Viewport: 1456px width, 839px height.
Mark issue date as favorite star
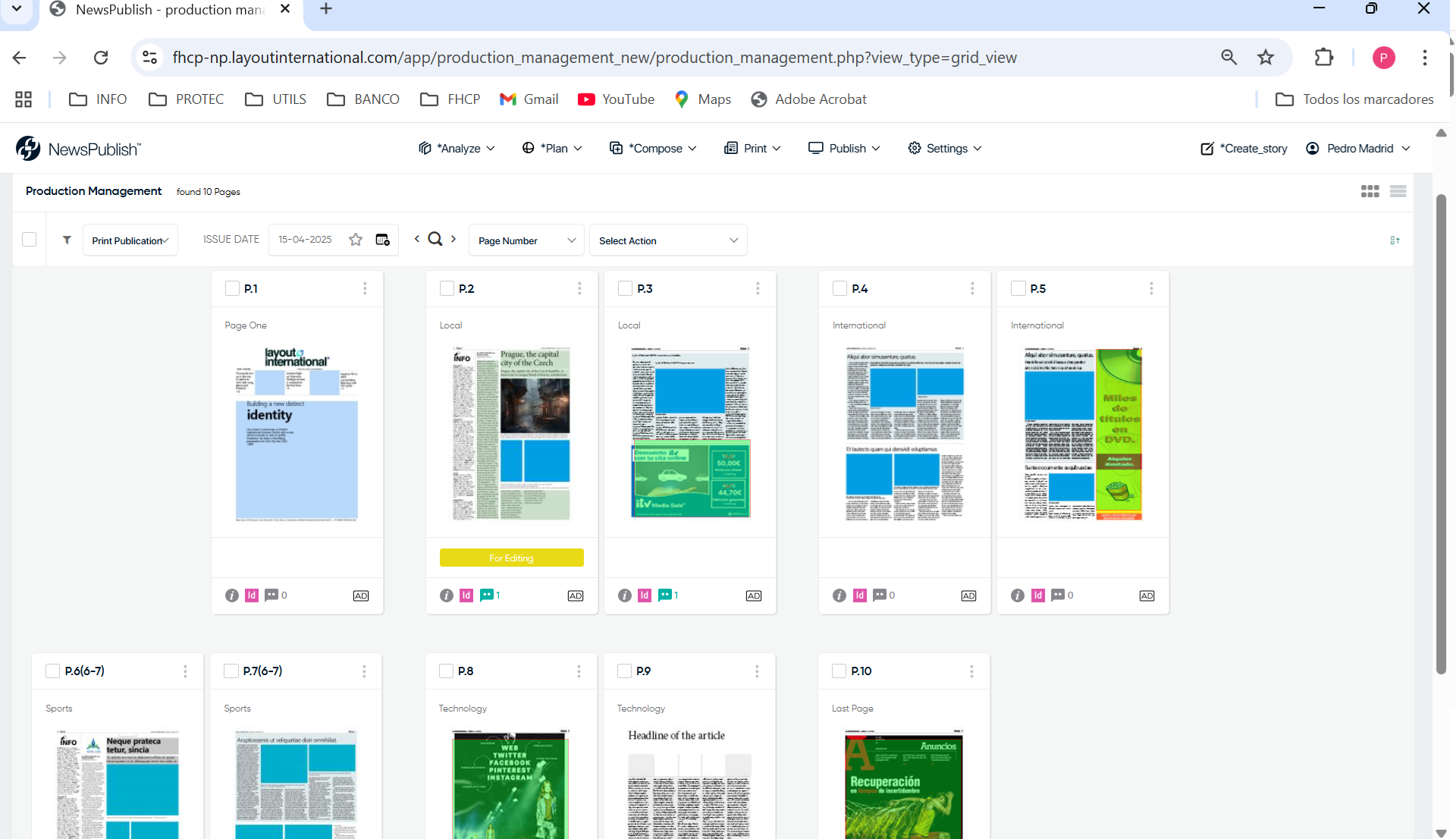click(356, 240)
